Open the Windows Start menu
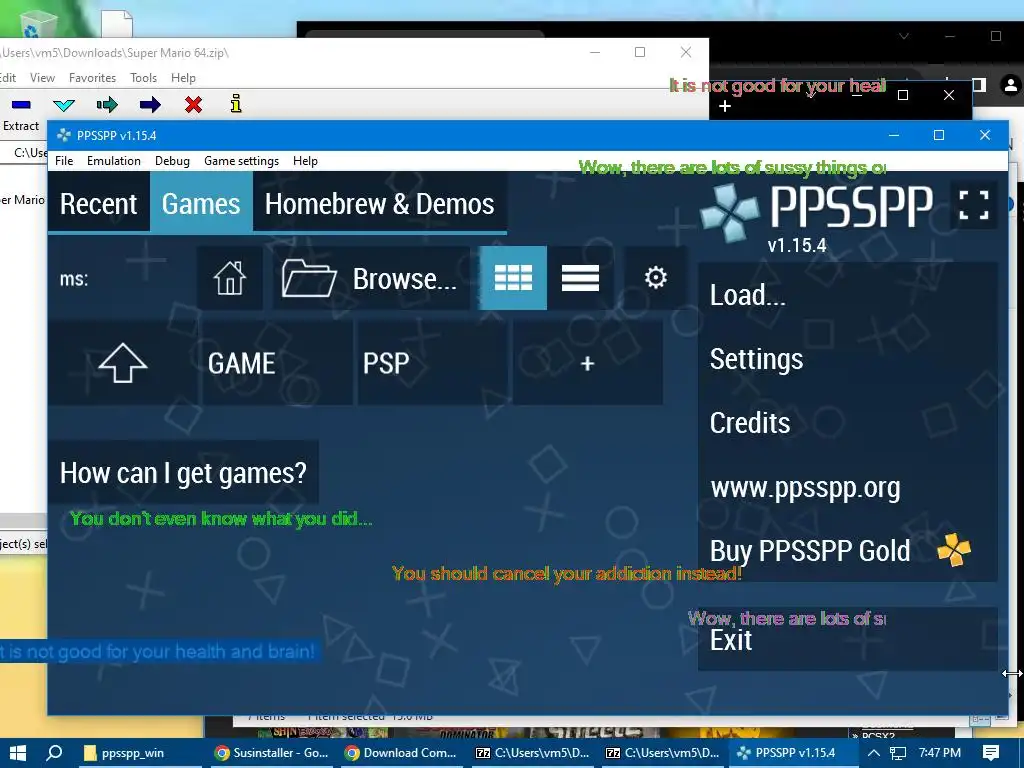 pyautogui.click(x=18, y=753)
